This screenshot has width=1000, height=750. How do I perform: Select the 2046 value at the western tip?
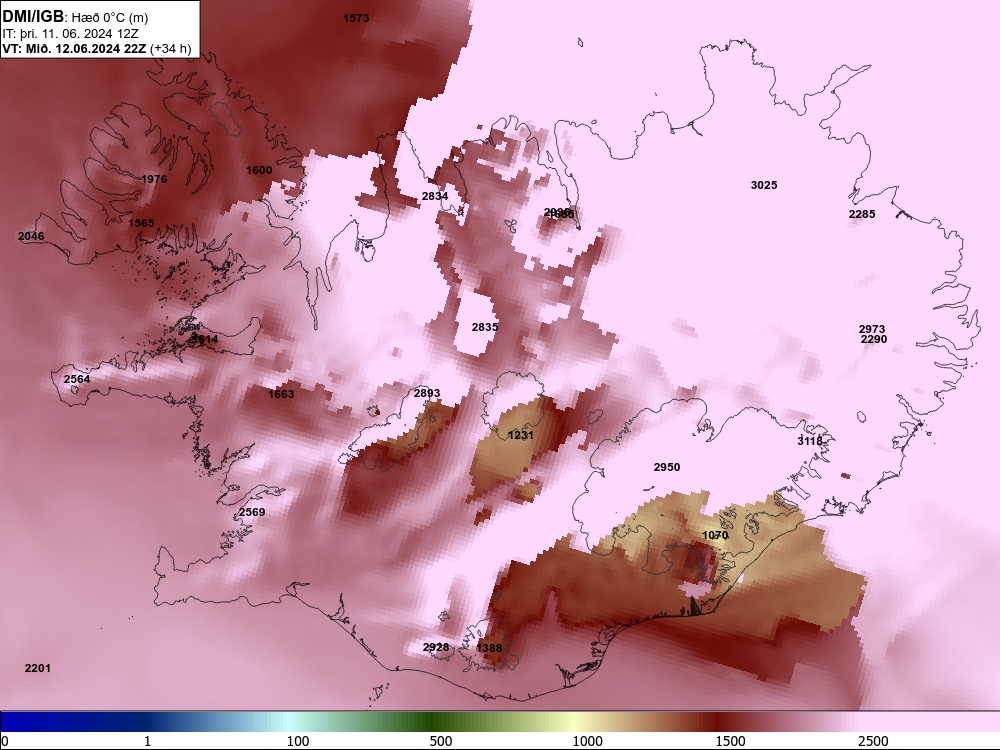31,236
